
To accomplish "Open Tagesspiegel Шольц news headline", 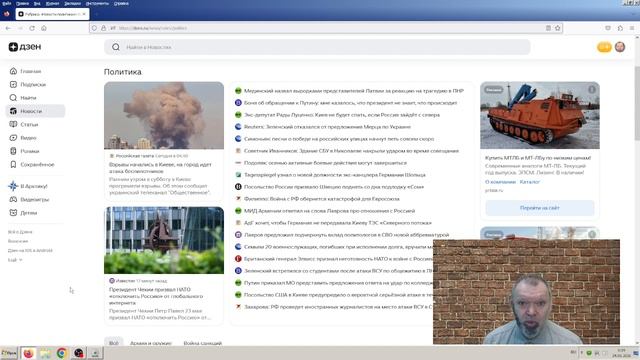I will click(335, 175).
